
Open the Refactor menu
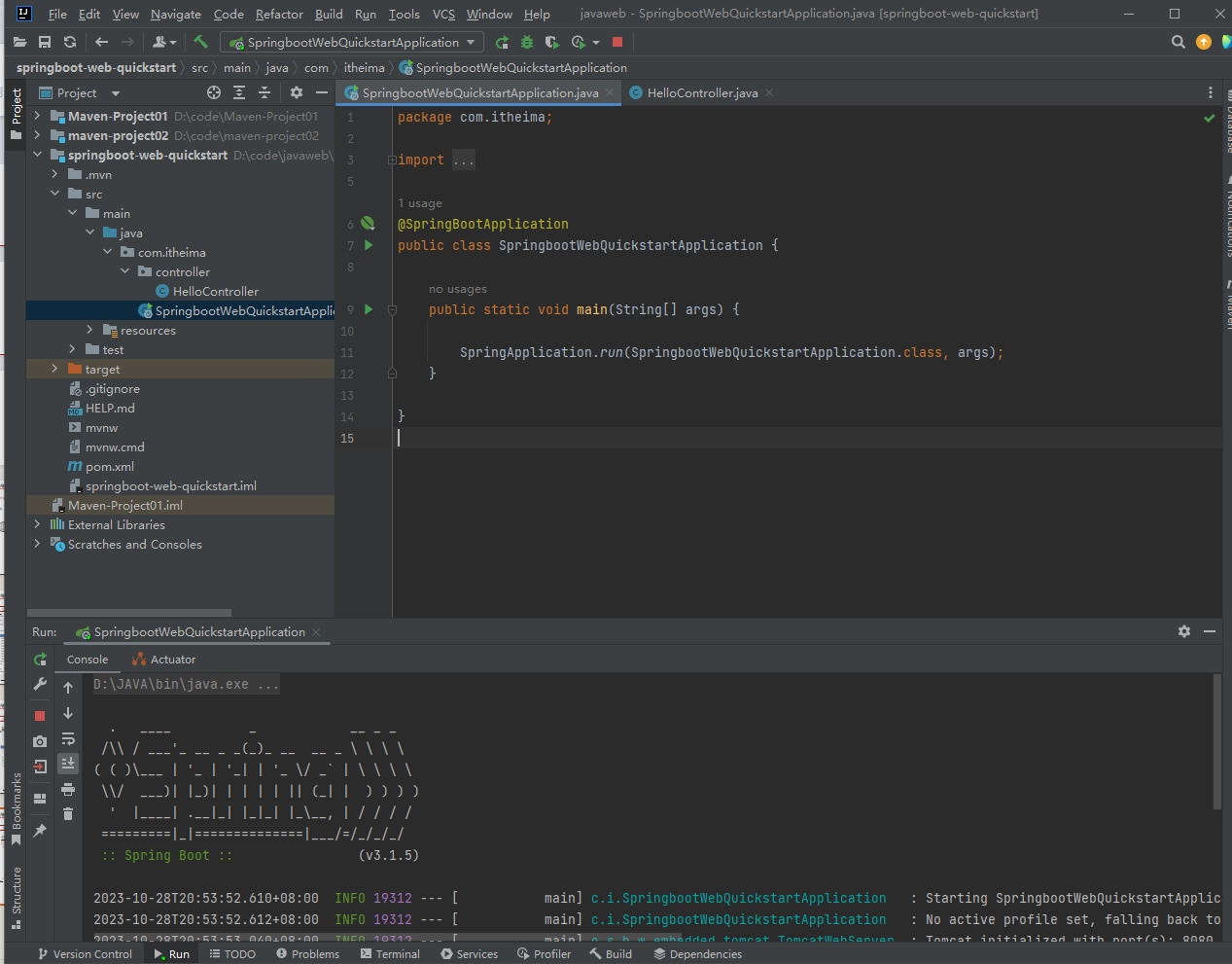(x=279, y=14)
